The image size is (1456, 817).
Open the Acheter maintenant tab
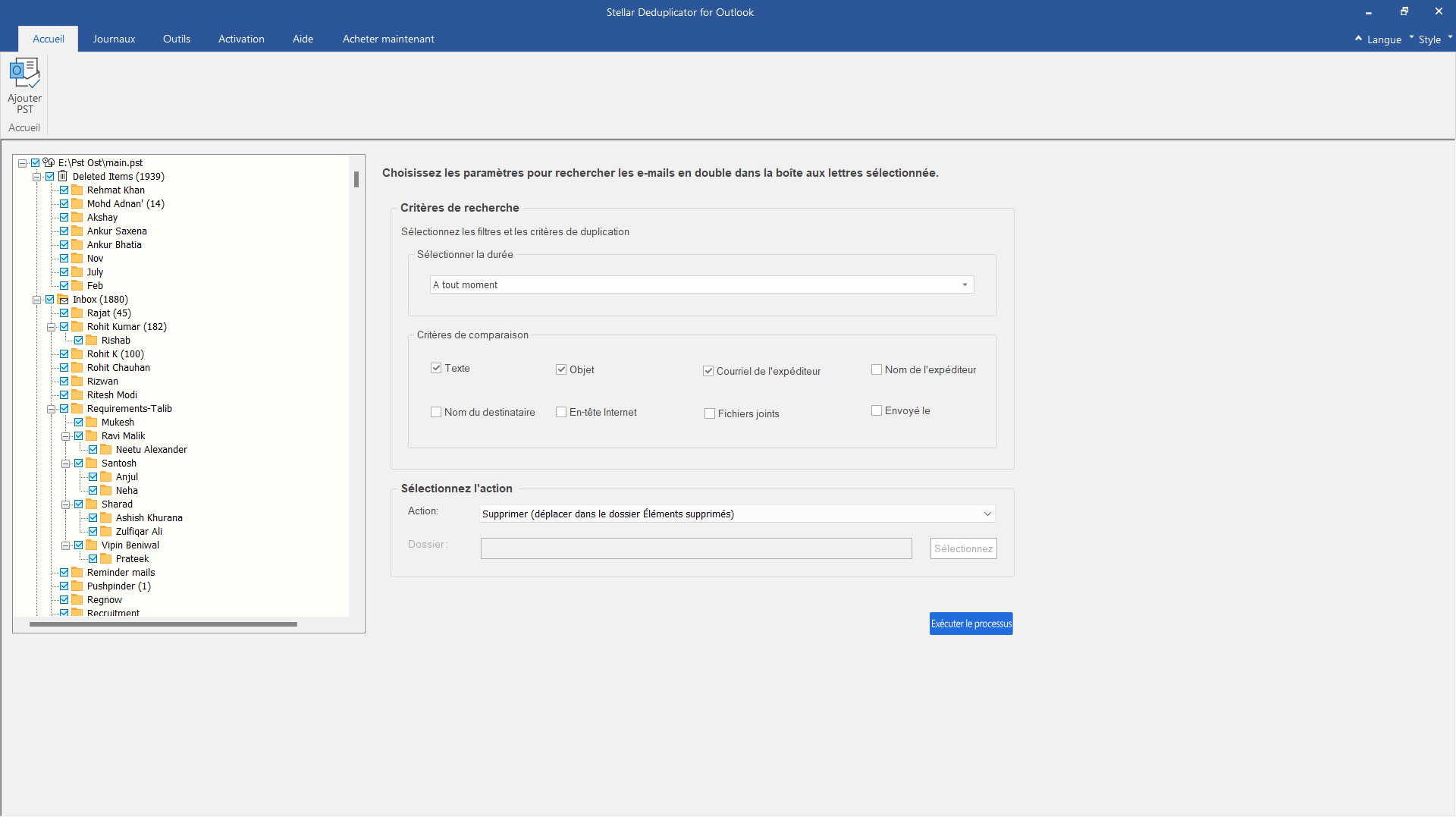coord(388,39)
